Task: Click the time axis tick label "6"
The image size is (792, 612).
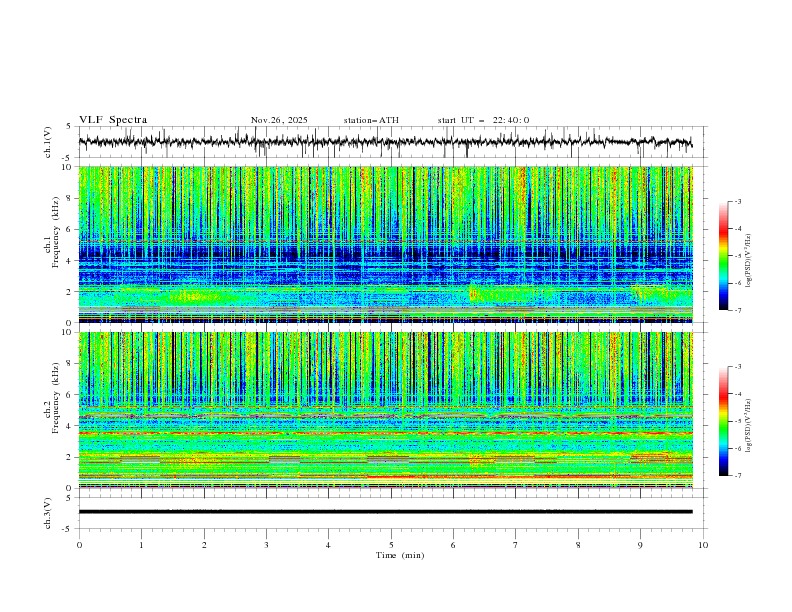Action: click(453, 545)
